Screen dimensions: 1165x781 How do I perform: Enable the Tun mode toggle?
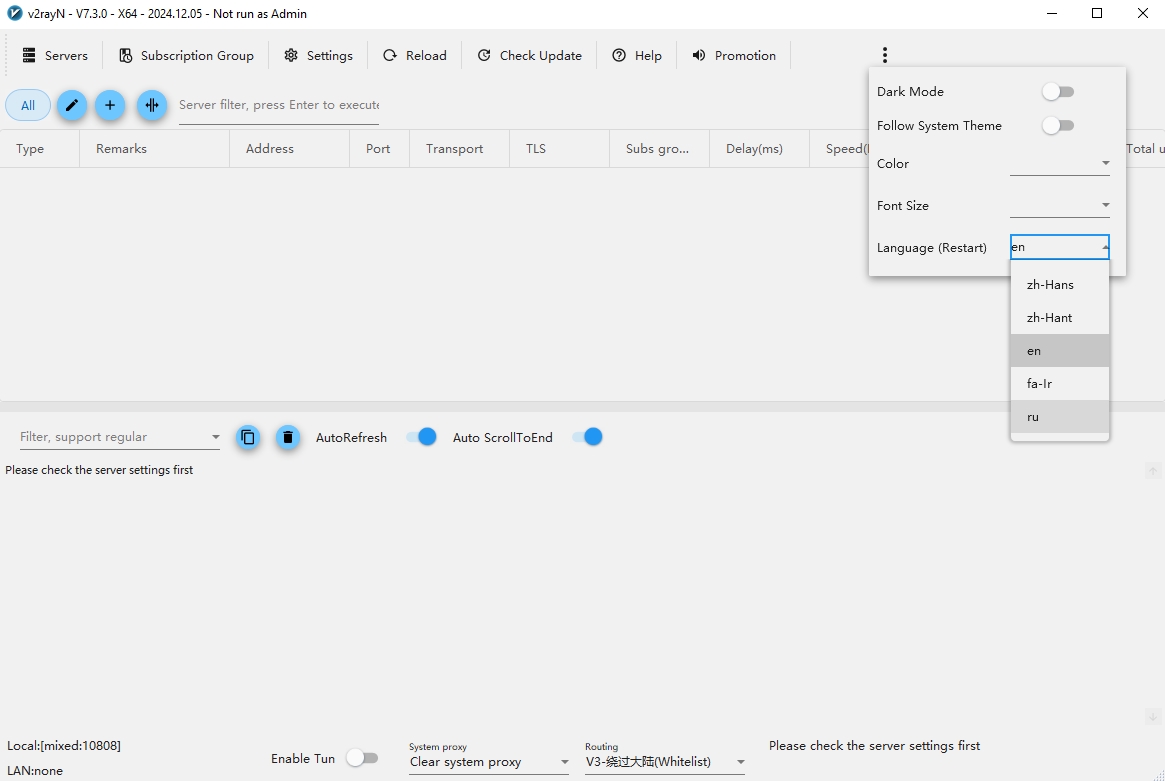pyautogui.click(x=363, y=758)
